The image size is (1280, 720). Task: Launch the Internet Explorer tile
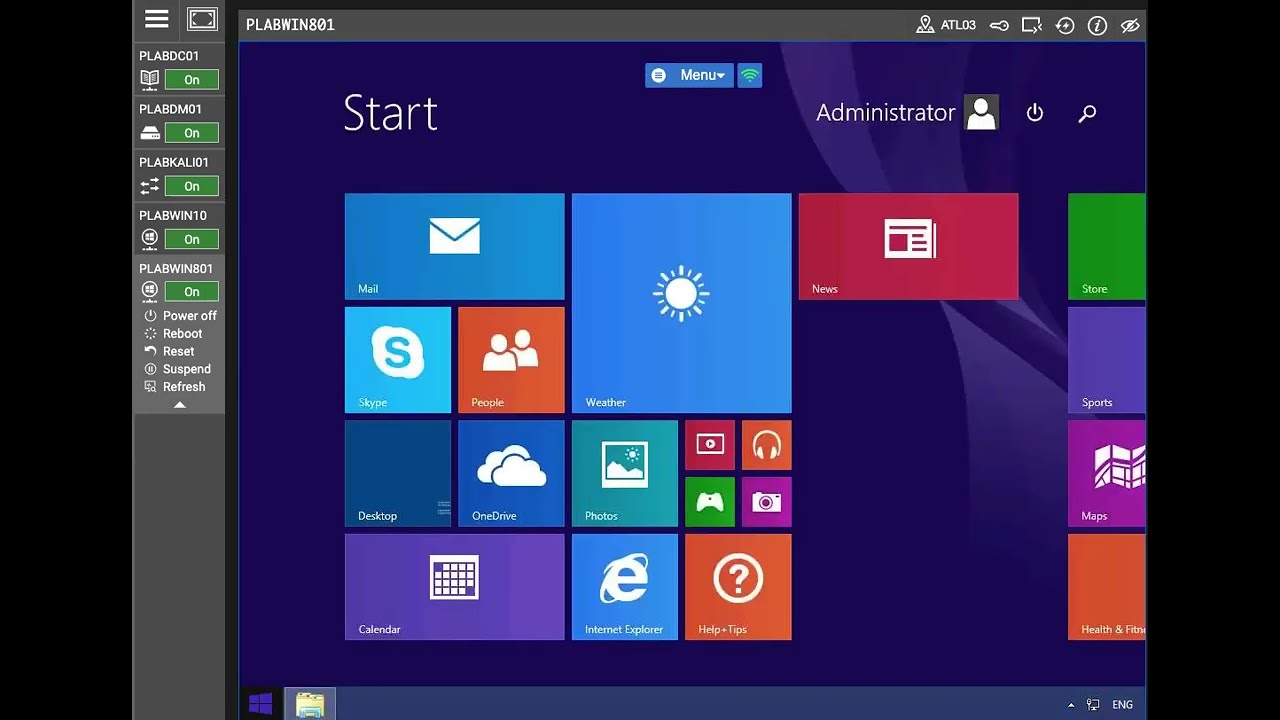tap(624, 586)
